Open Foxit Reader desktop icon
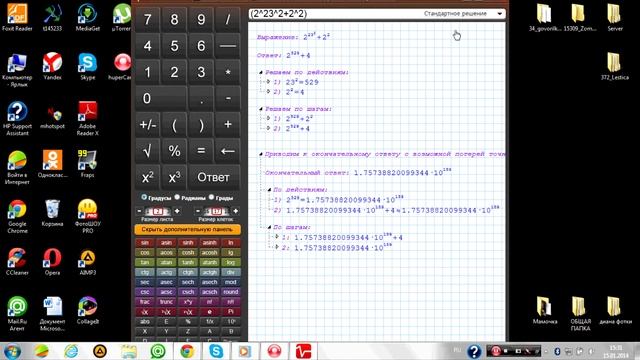The width and height of the screenshot is (640, 360). (x=17, y=18)
